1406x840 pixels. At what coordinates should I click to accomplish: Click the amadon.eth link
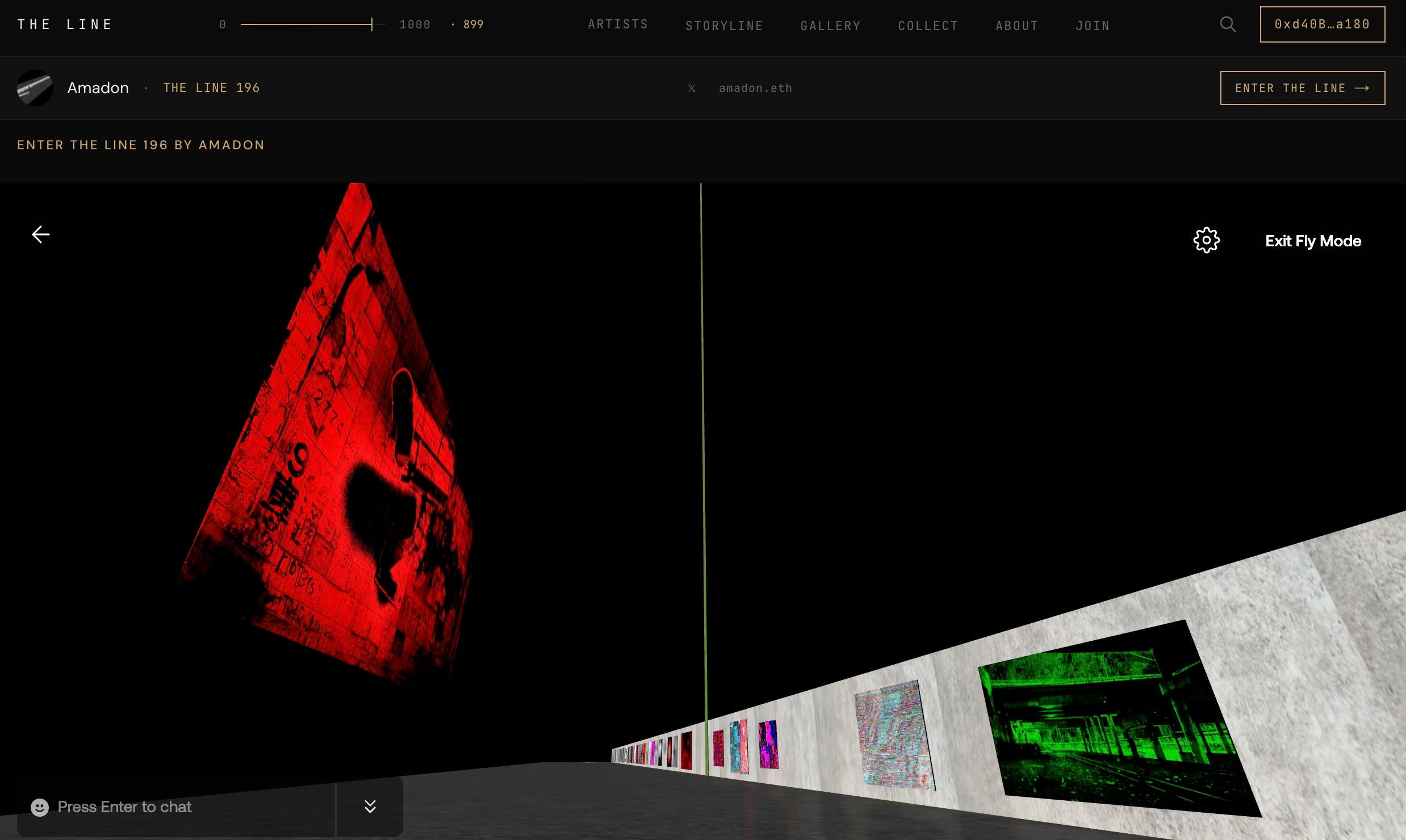click(755, 88)
